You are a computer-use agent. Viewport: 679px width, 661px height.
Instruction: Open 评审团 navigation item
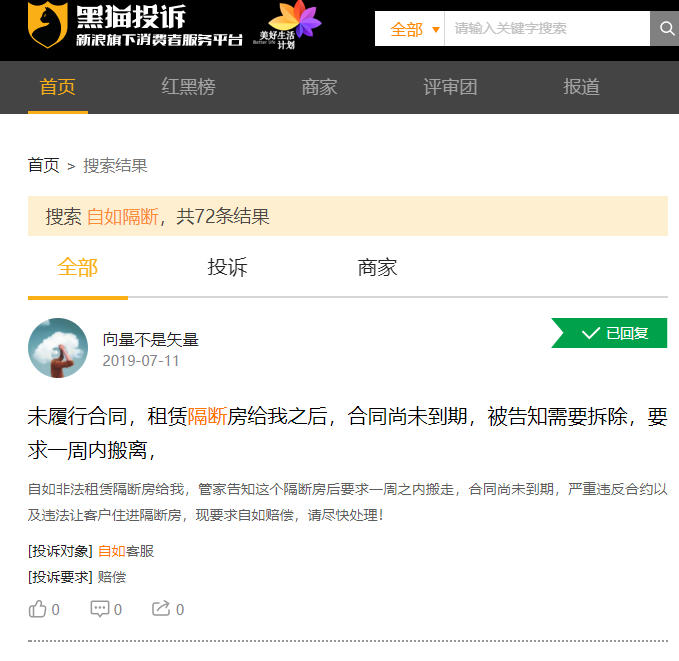point(450,87)
